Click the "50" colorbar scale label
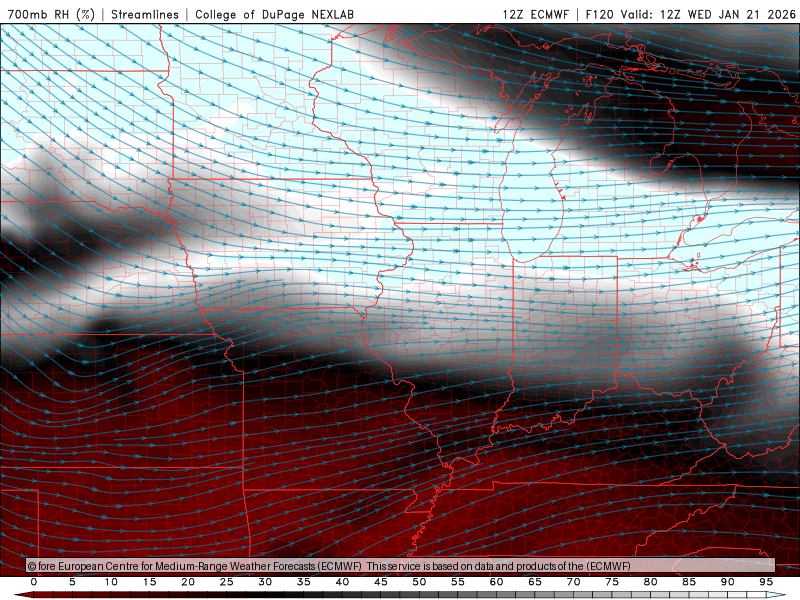Image resolution: width=800 pixels, height=600 pixels. 419,582
